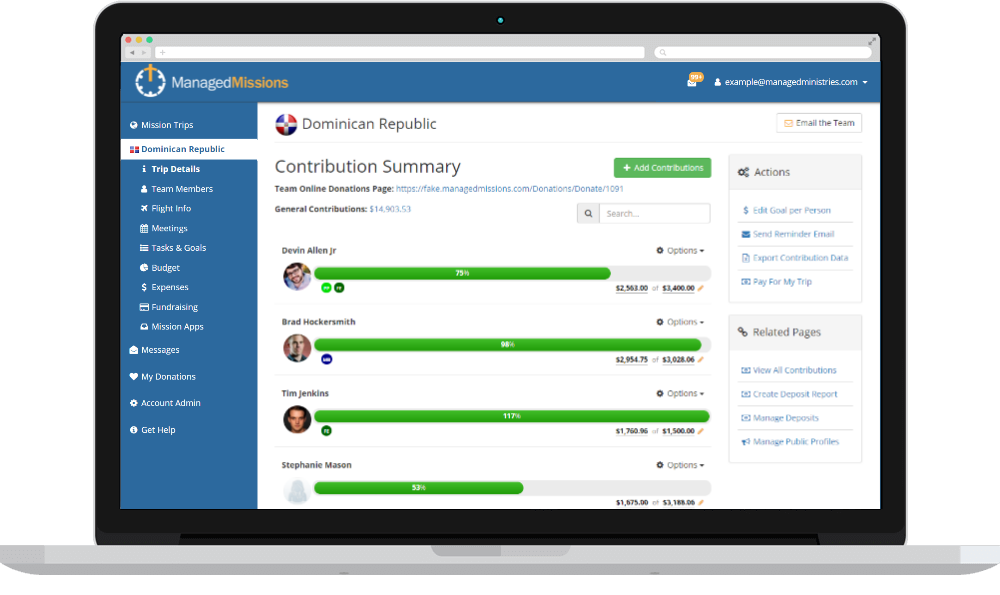Click Pay For My Trip action
Viewport: 1000px width, 595px height.
point(776,282)
